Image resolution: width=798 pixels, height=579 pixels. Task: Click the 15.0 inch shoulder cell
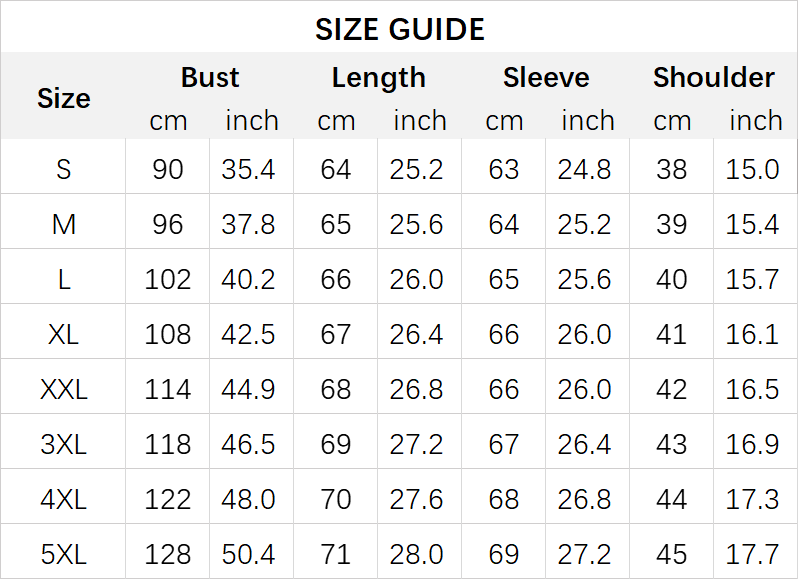(753, 169)
